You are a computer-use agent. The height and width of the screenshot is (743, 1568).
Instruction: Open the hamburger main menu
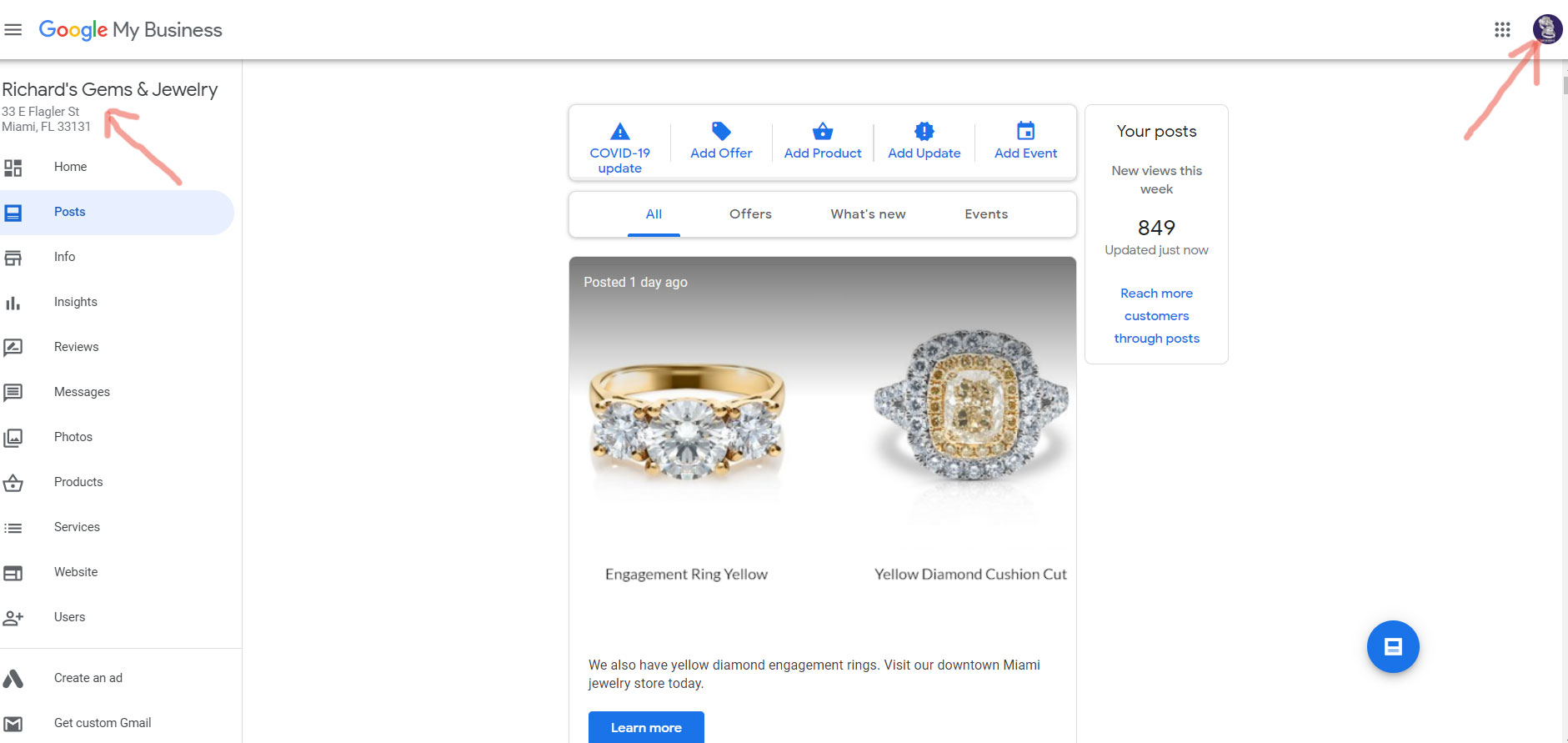pyautogui.click(x=13, y=30)
